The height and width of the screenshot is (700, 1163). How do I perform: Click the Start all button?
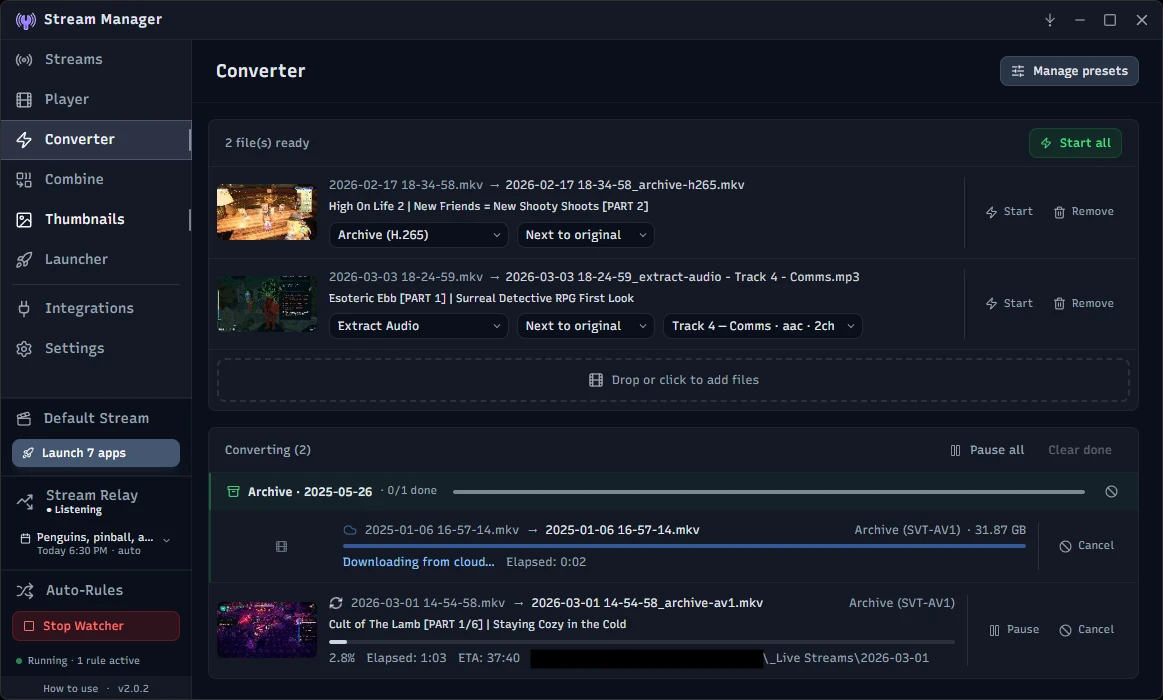pos(1075,143)
